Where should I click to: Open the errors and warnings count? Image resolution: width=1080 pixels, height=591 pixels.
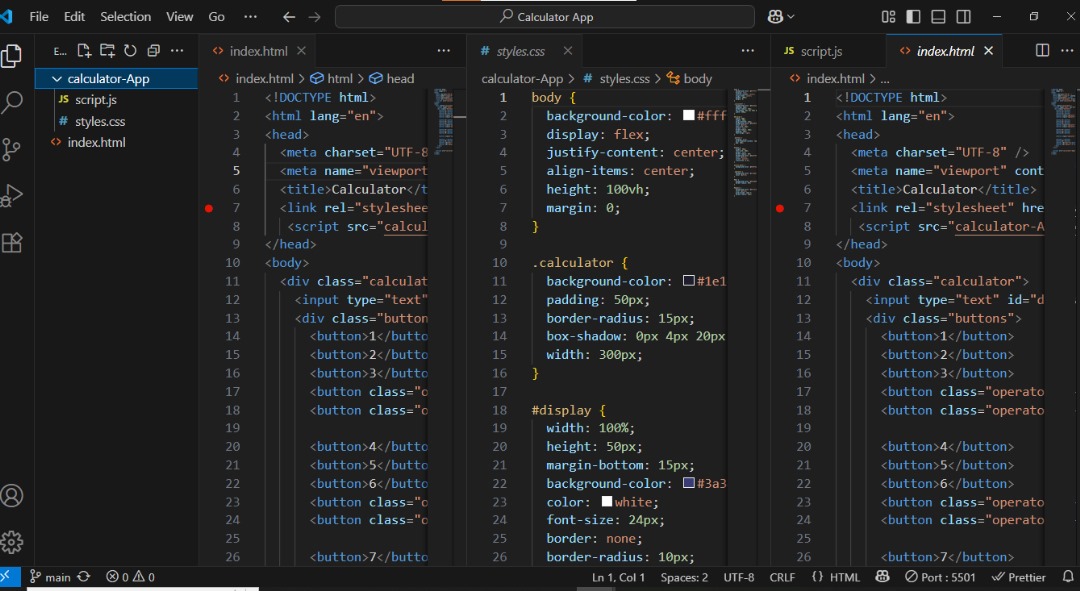(130, 577)
